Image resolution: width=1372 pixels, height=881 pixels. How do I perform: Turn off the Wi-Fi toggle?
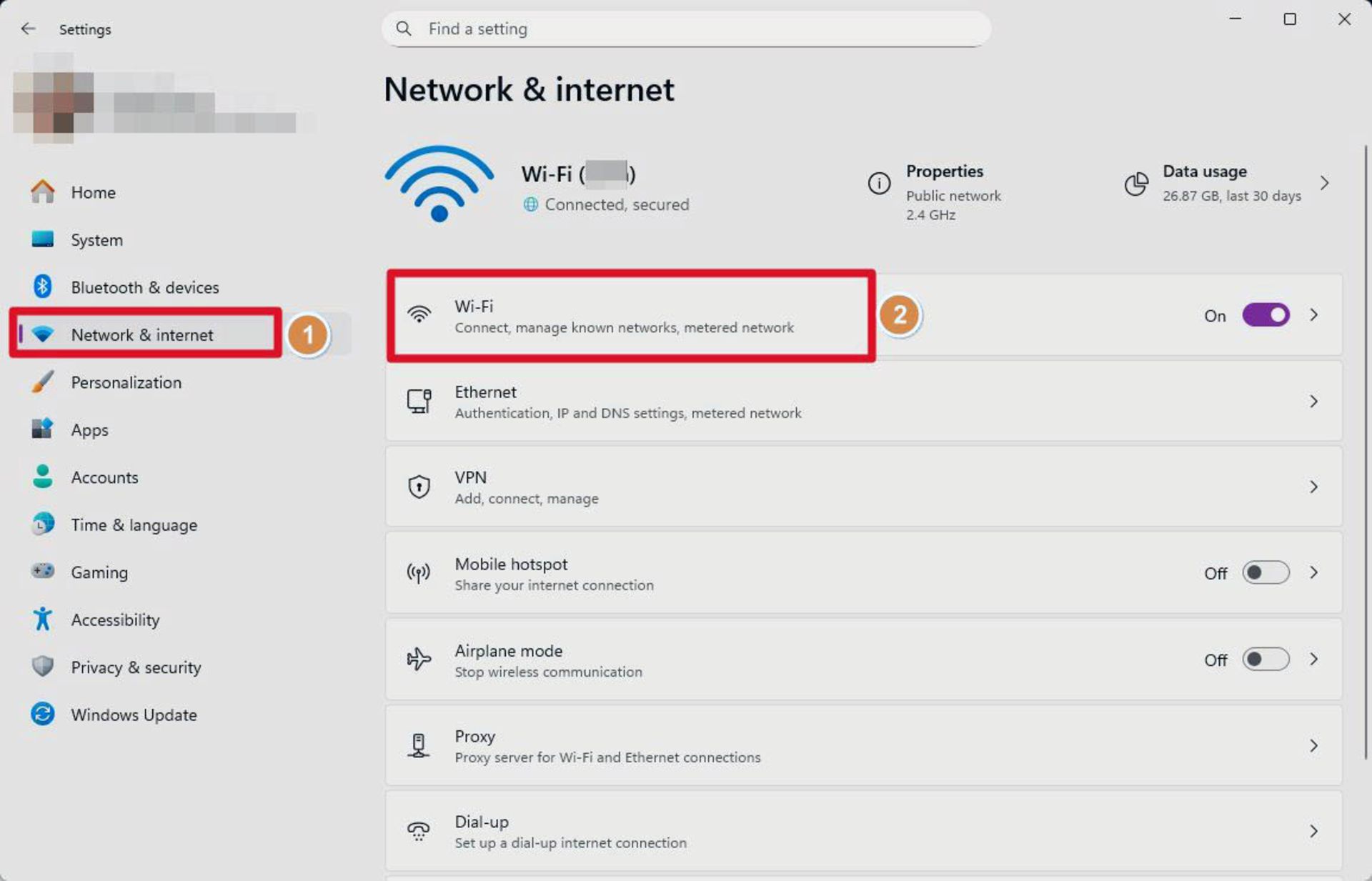point(1265,315)
